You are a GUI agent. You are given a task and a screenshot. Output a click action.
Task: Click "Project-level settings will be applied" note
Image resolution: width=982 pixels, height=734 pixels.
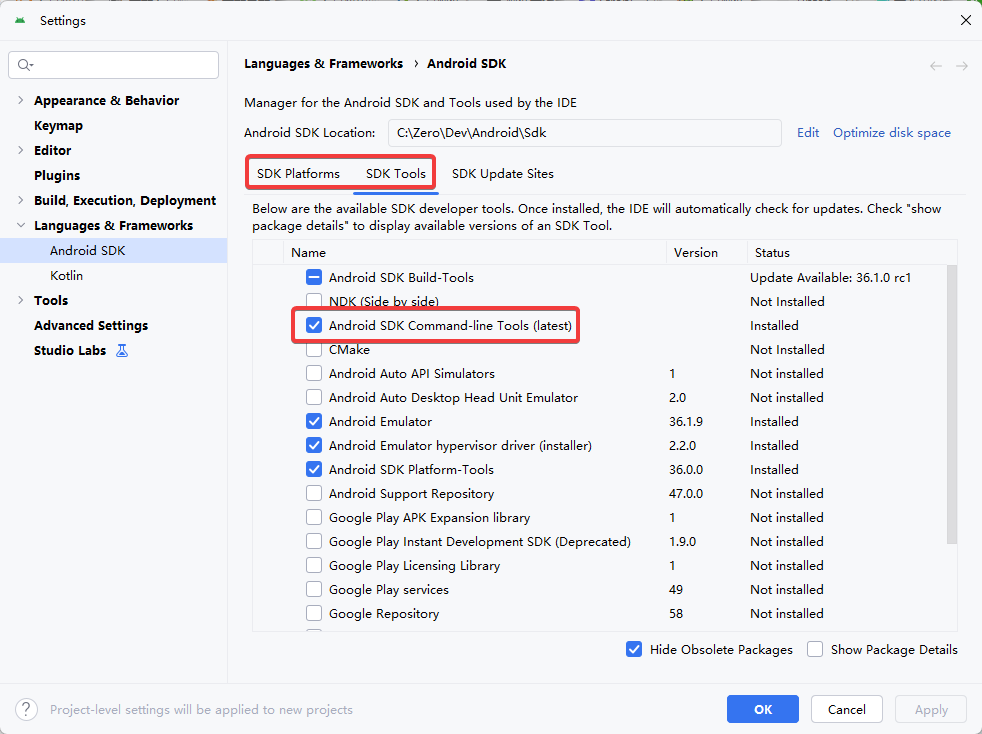tap(201, 710)
